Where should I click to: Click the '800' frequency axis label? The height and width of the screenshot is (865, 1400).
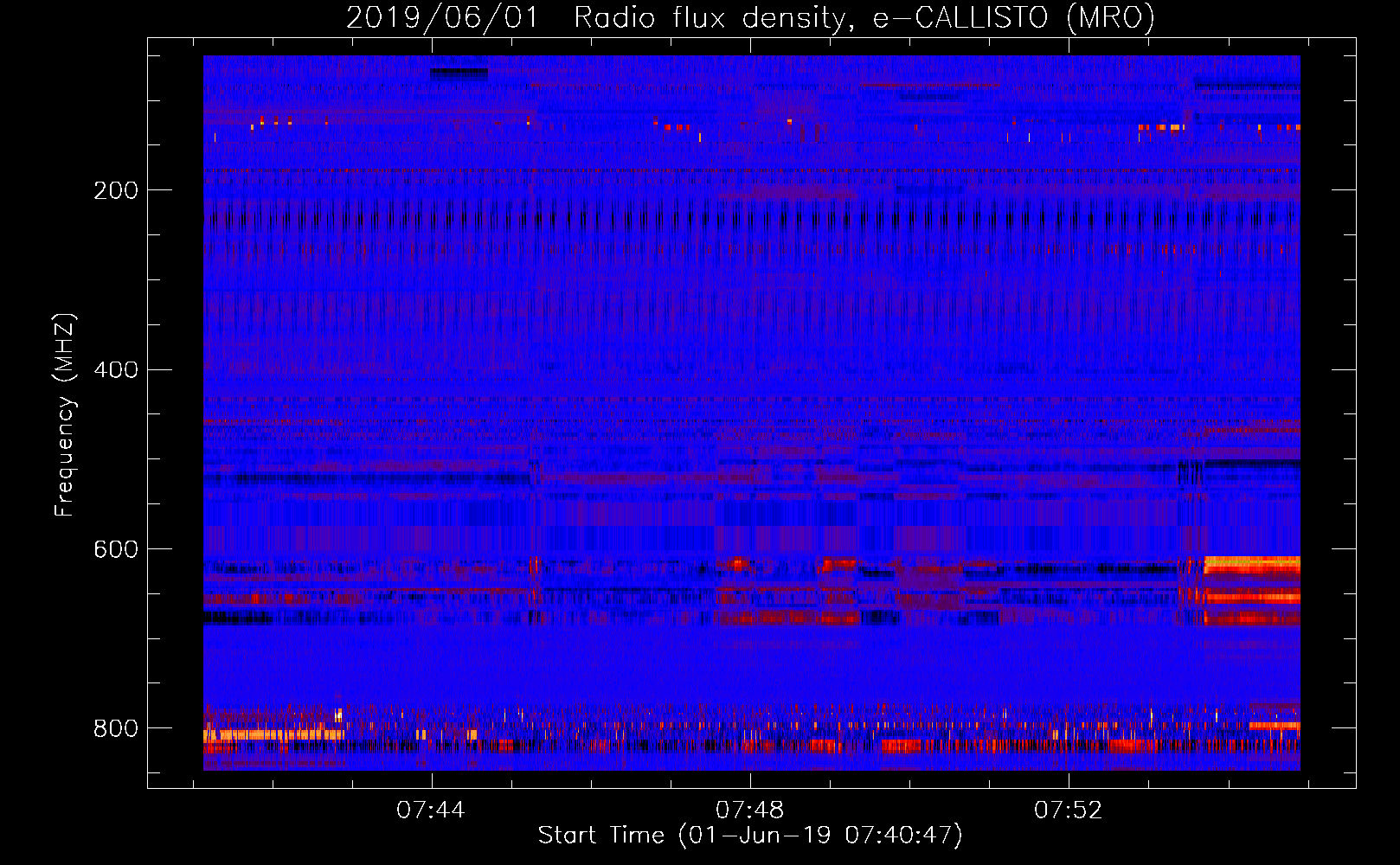click(116, 728)
